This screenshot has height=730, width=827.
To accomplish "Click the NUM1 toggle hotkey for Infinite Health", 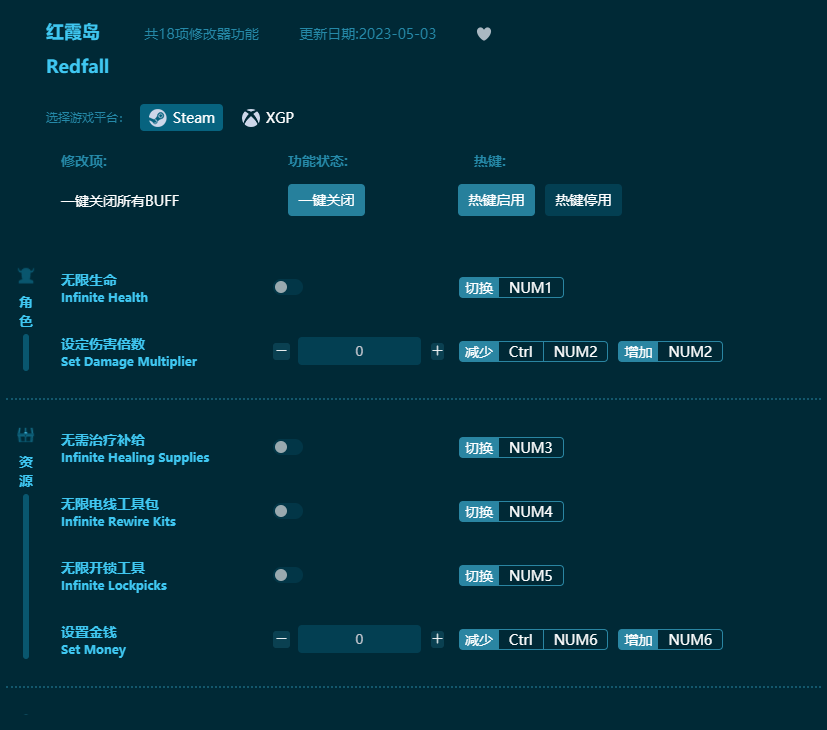I will (511, 287).
